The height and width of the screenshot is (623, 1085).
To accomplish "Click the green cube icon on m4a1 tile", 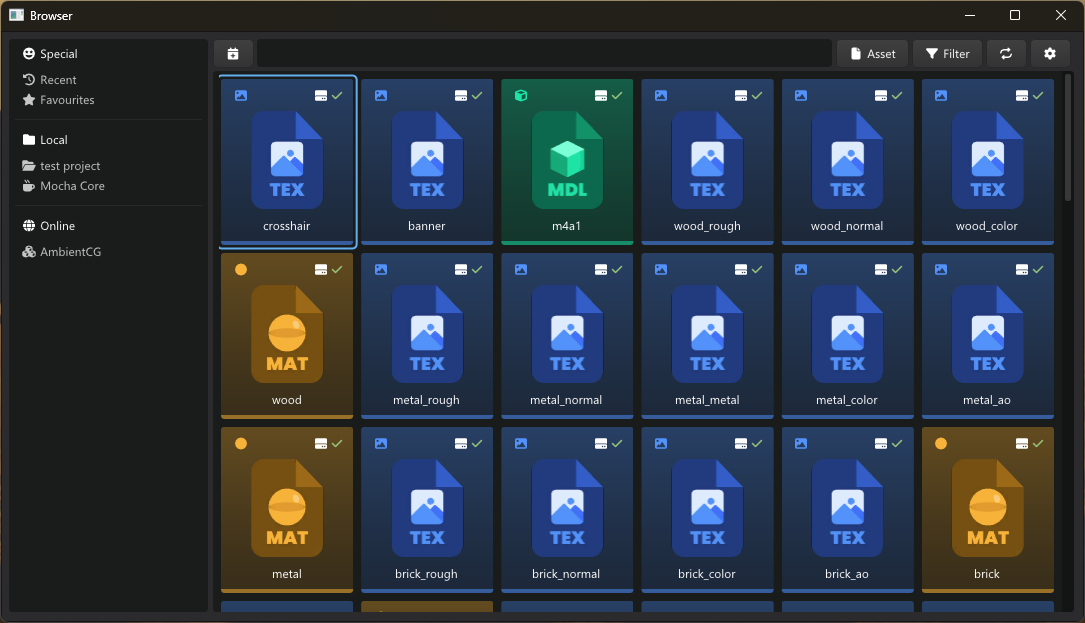I will click(521, 95).
